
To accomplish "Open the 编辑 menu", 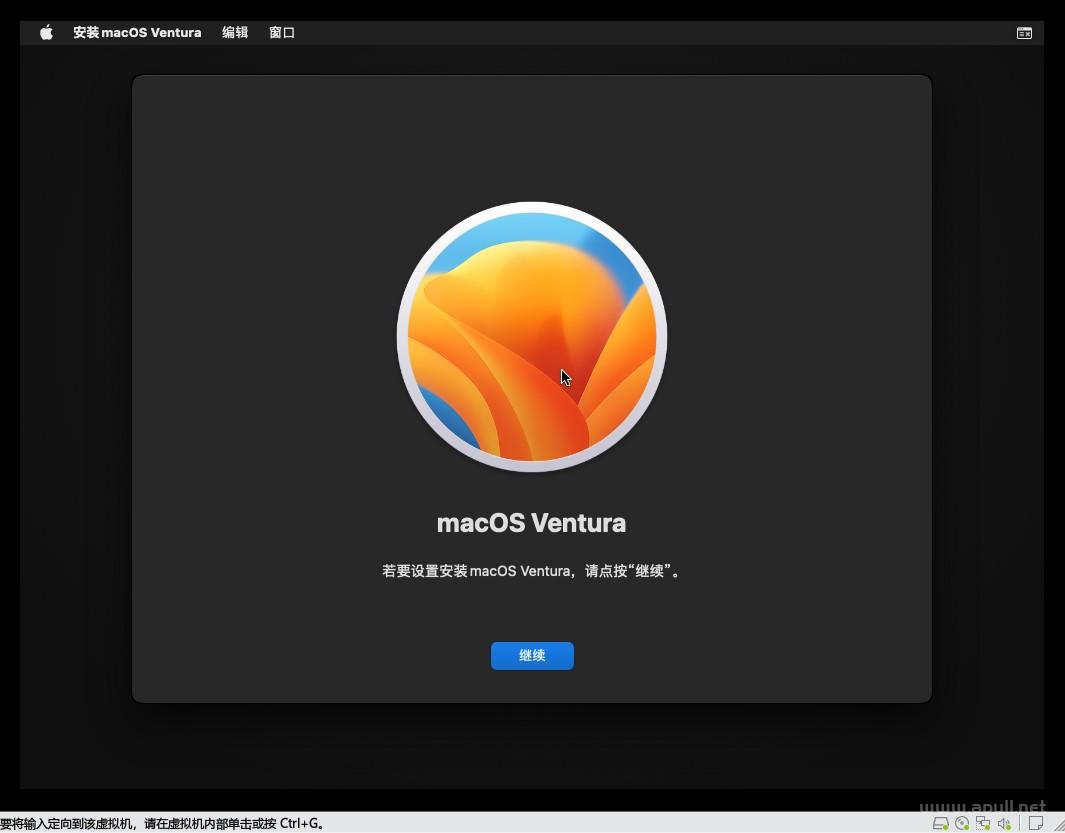I will coord(235,33).
